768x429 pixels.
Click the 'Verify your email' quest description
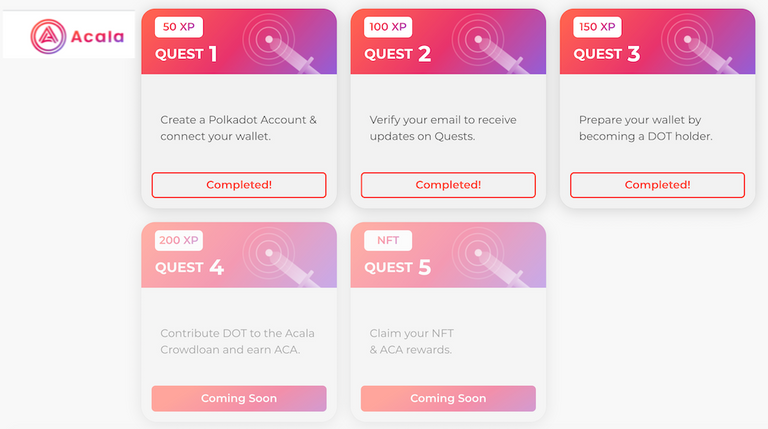[x=443, y=128]
